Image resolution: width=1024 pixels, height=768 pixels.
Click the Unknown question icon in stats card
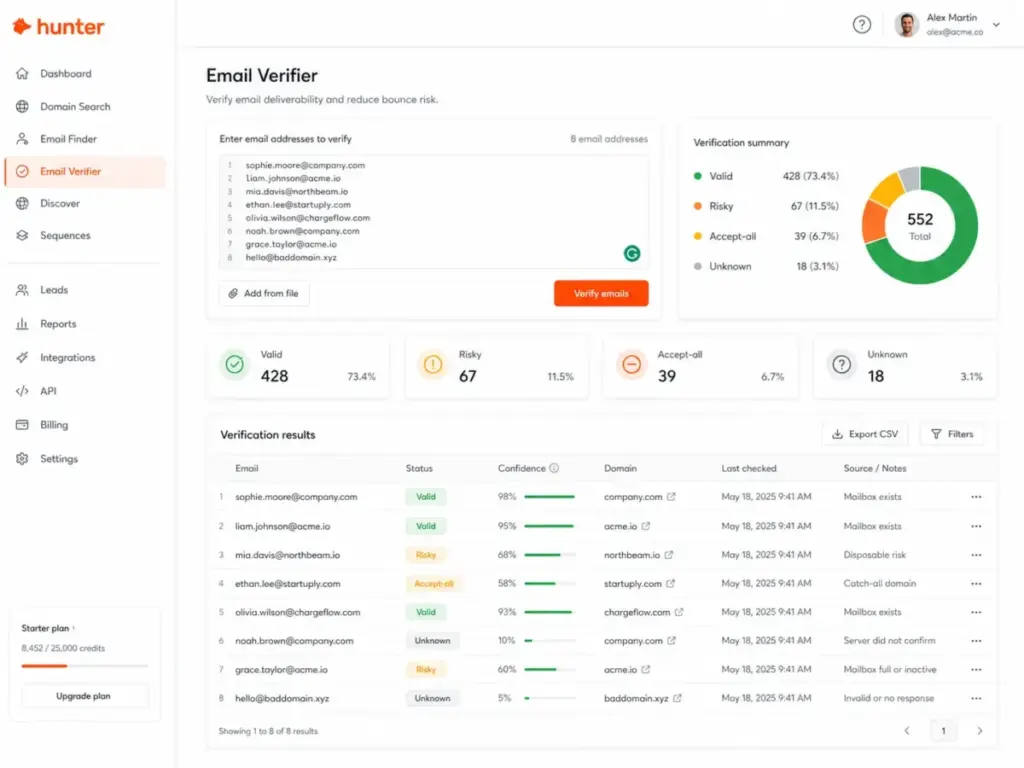(842, 364)
